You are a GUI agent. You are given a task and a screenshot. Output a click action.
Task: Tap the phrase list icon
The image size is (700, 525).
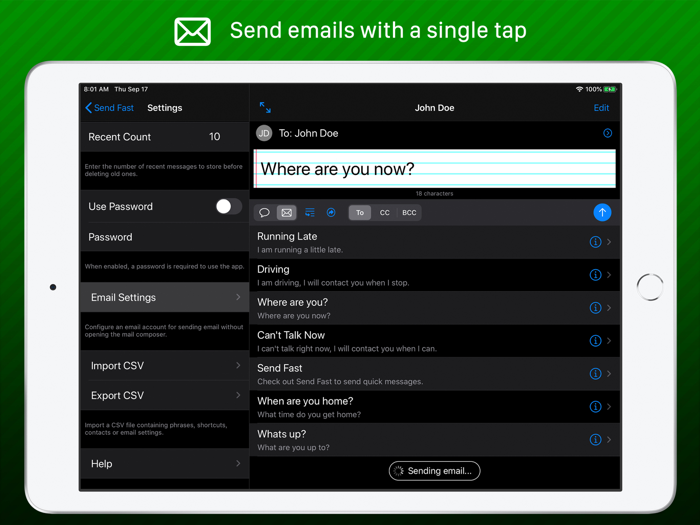(x=309, y=212)
